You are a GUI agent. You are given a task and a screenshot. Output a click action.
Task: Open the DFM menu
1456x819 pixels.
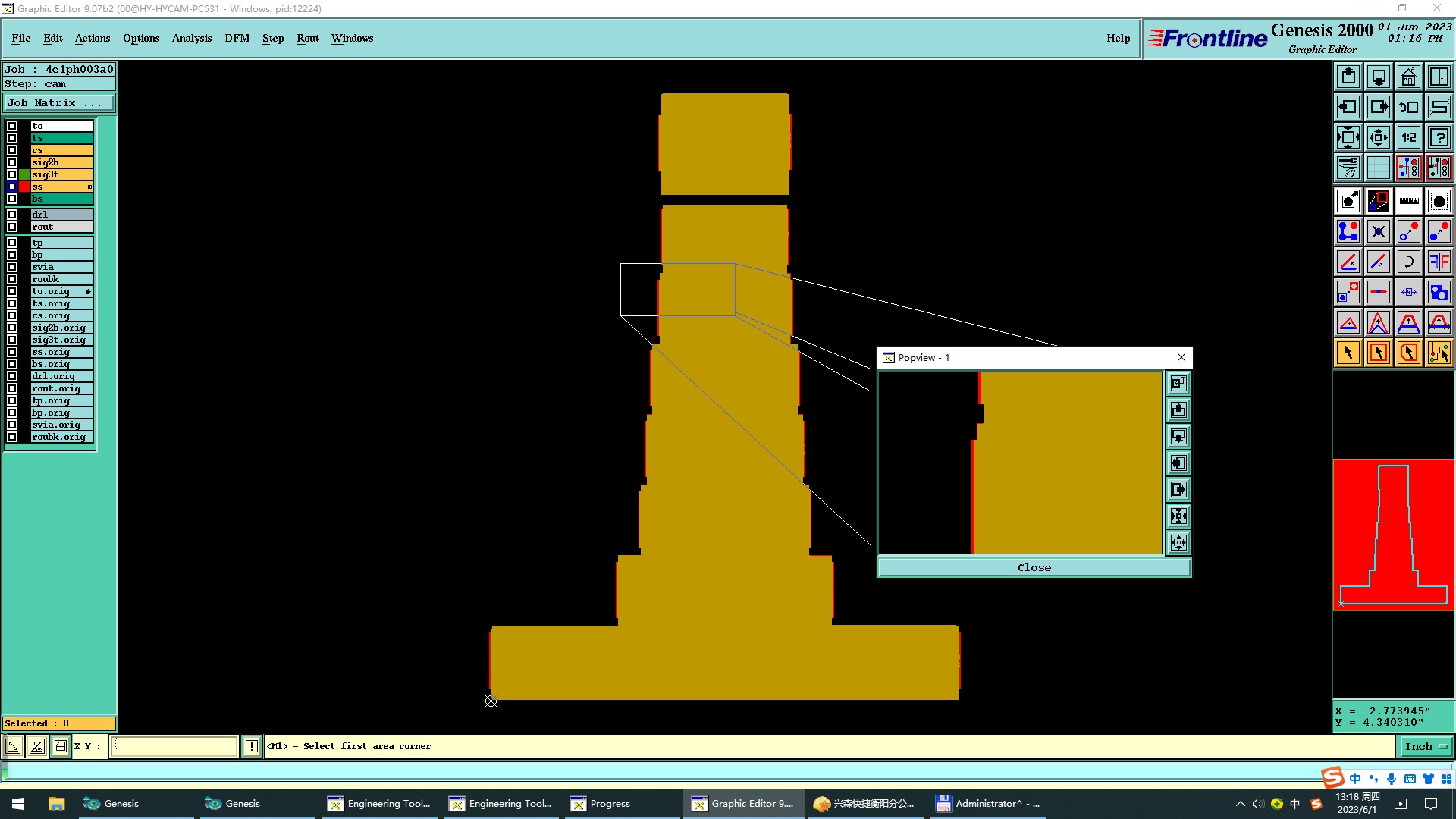click(x=237, y=38)
